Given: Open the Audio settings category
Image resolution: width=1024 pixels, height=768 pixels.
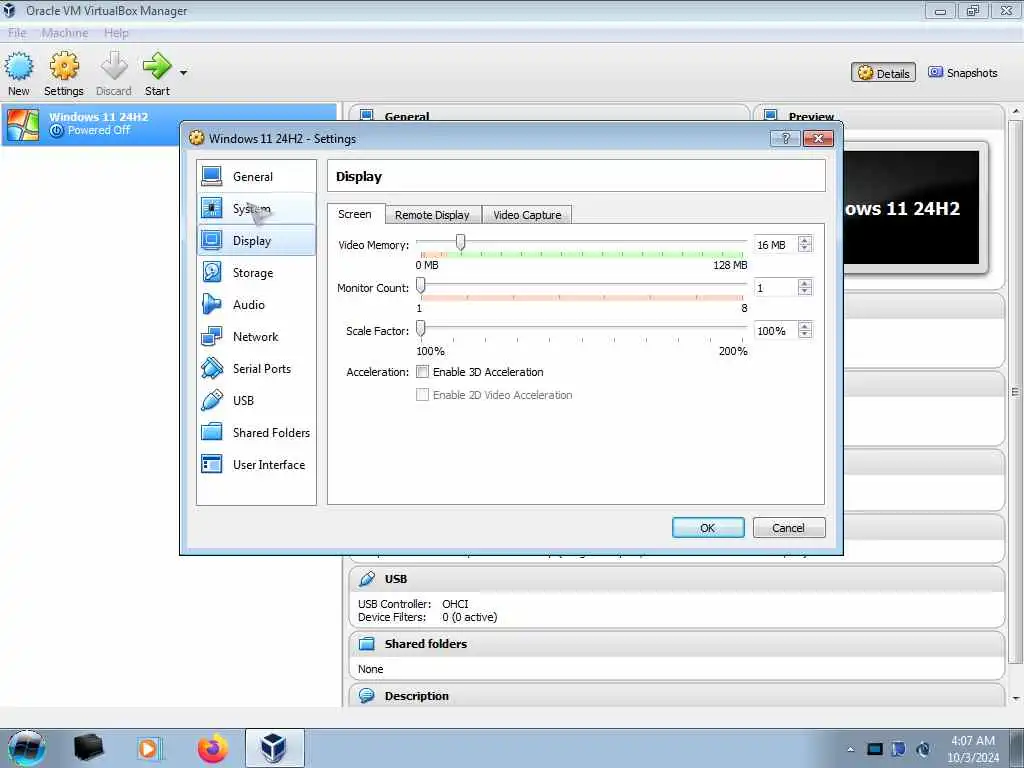Looking at the screenshot, I should [x=256, y=304].
